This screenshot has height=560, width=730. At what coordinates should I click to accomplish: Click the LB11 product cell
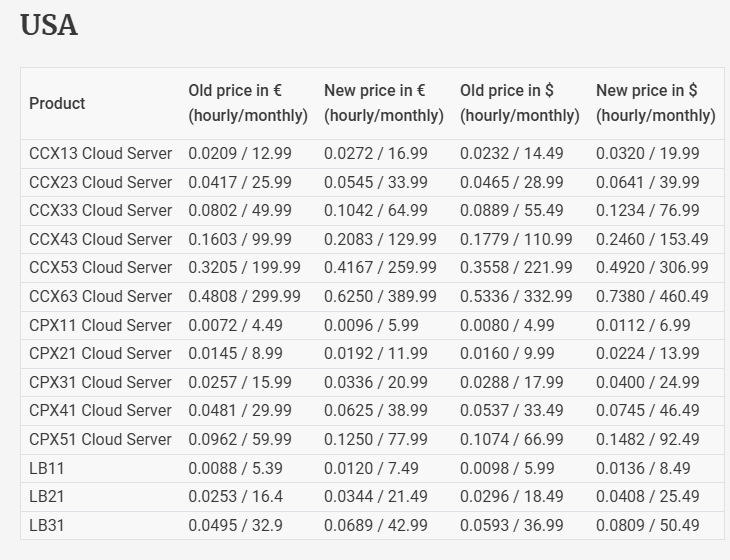pos(47,468)
